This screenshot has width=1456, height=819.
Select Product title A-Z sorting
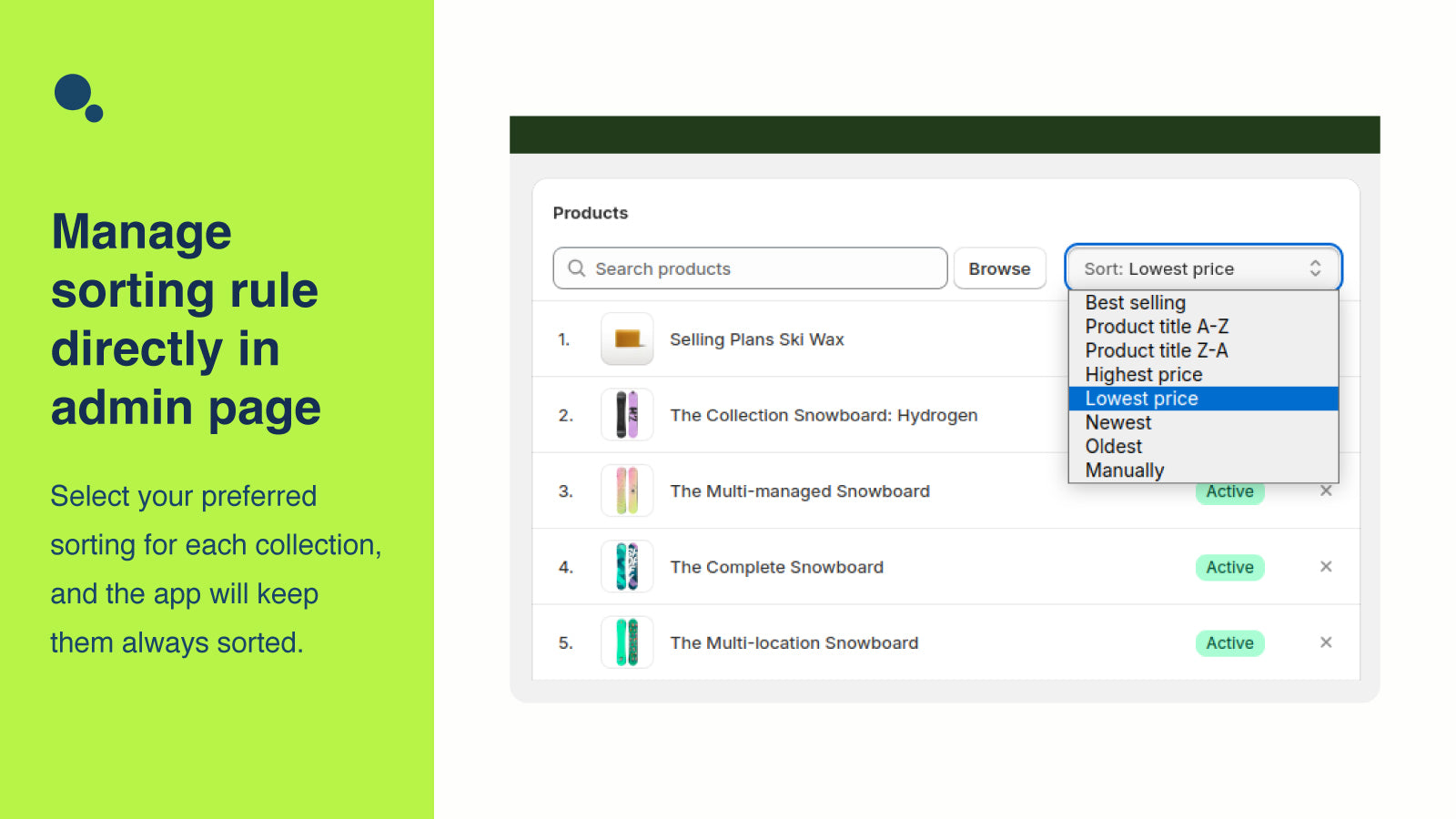point(1157,327)
